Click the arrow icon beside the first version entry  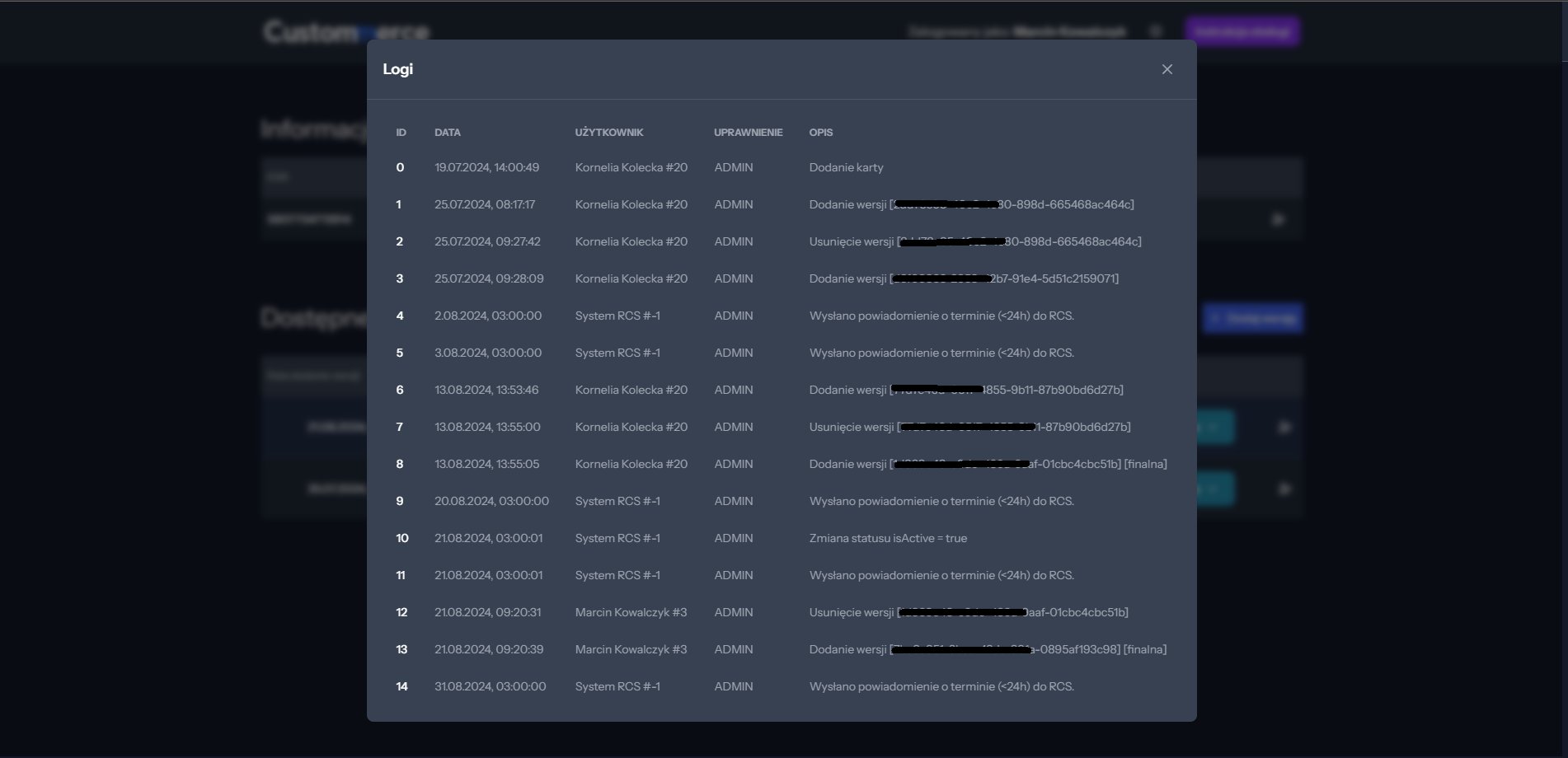1284,427
